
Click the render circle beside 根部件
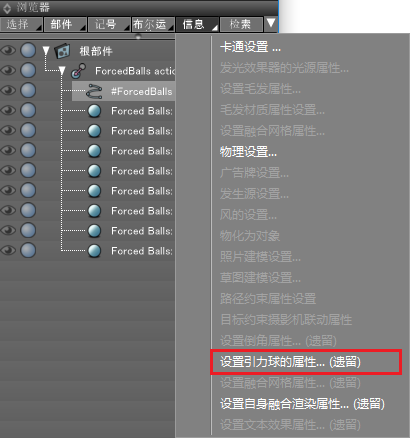(28, 51)
